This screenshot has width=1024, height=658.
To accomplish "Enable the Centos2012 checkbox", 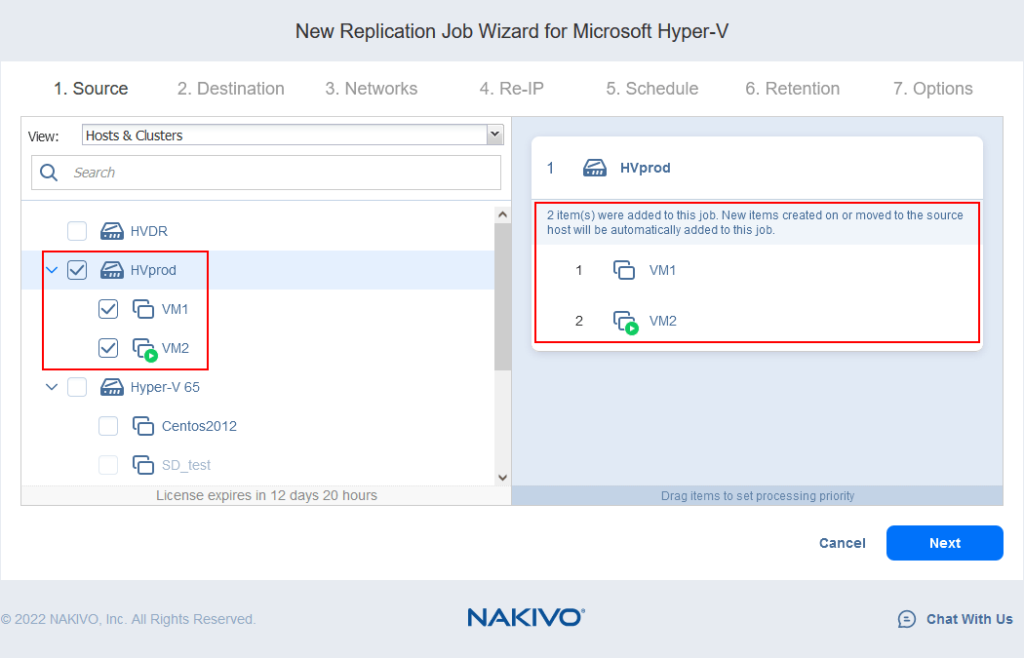I will (x=108, y=425).
